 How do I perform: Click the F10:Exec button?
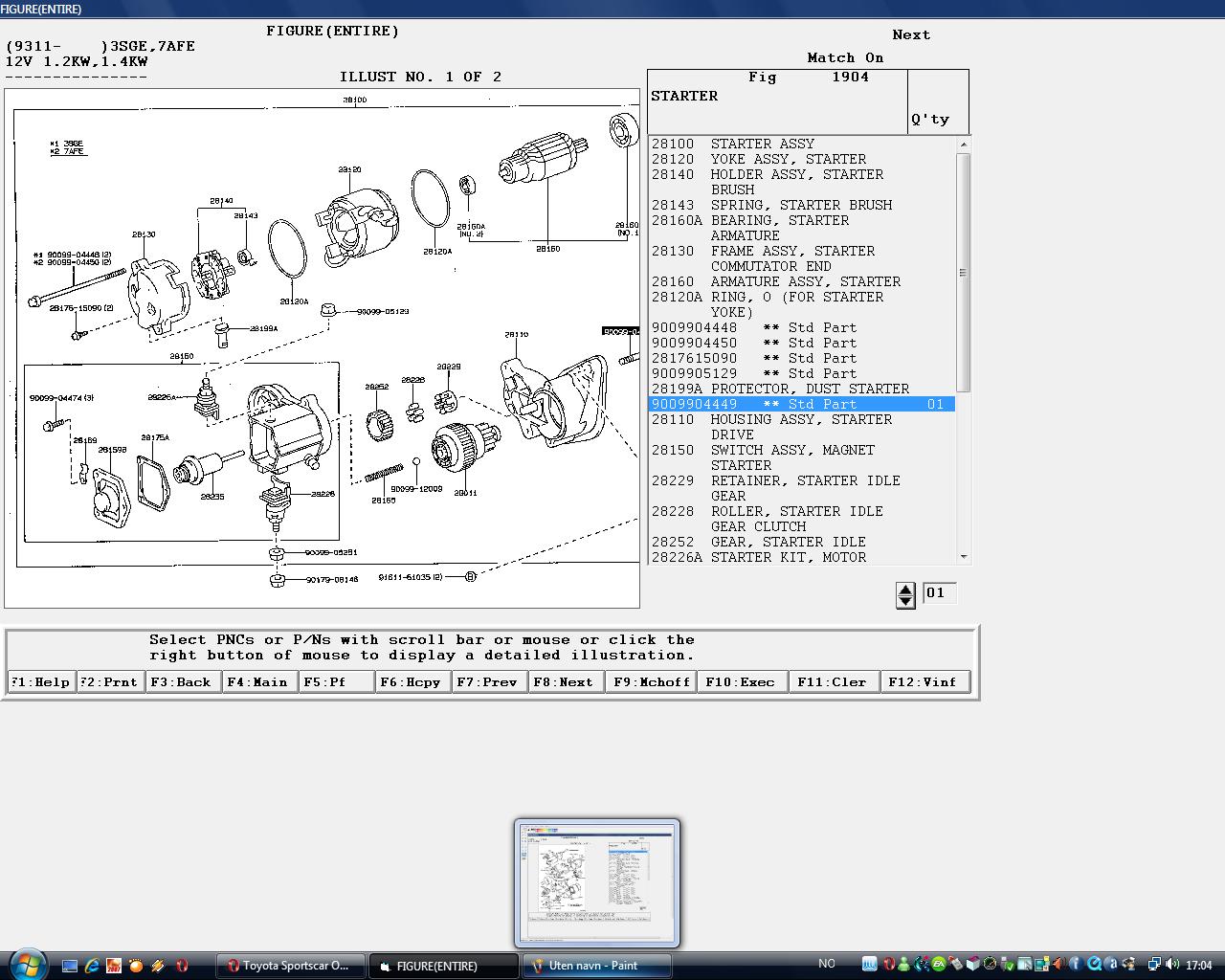click(740, 682)
